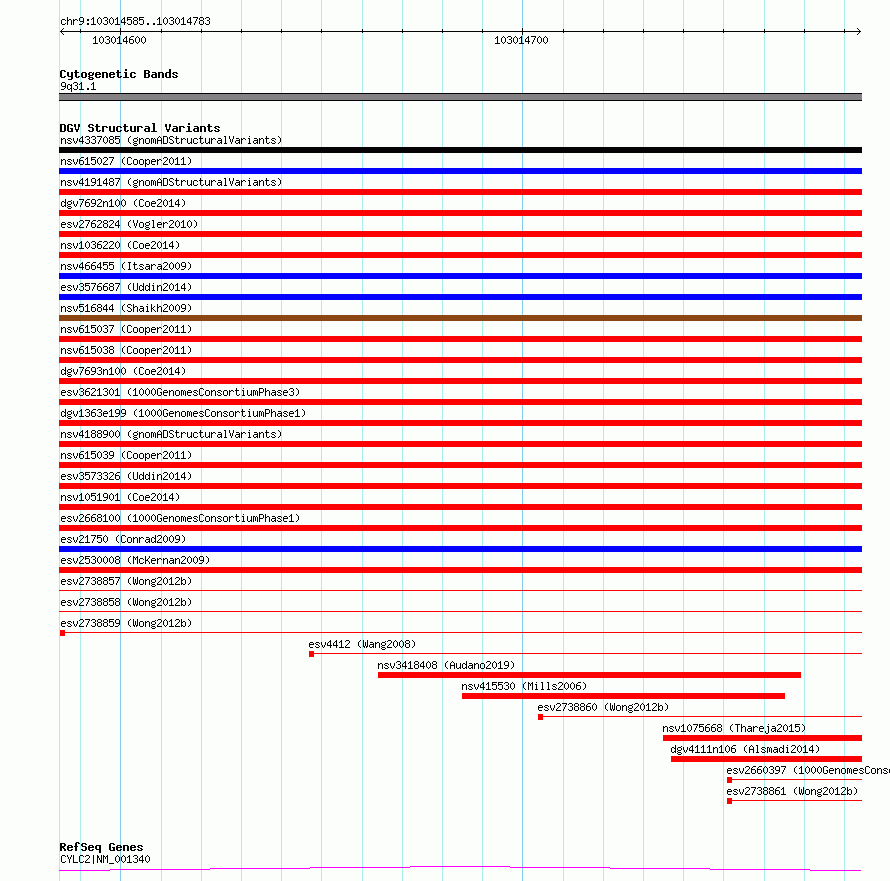Select nsv1075668 (Thareja2015) label
890x881 pixels.
point(734,728)
